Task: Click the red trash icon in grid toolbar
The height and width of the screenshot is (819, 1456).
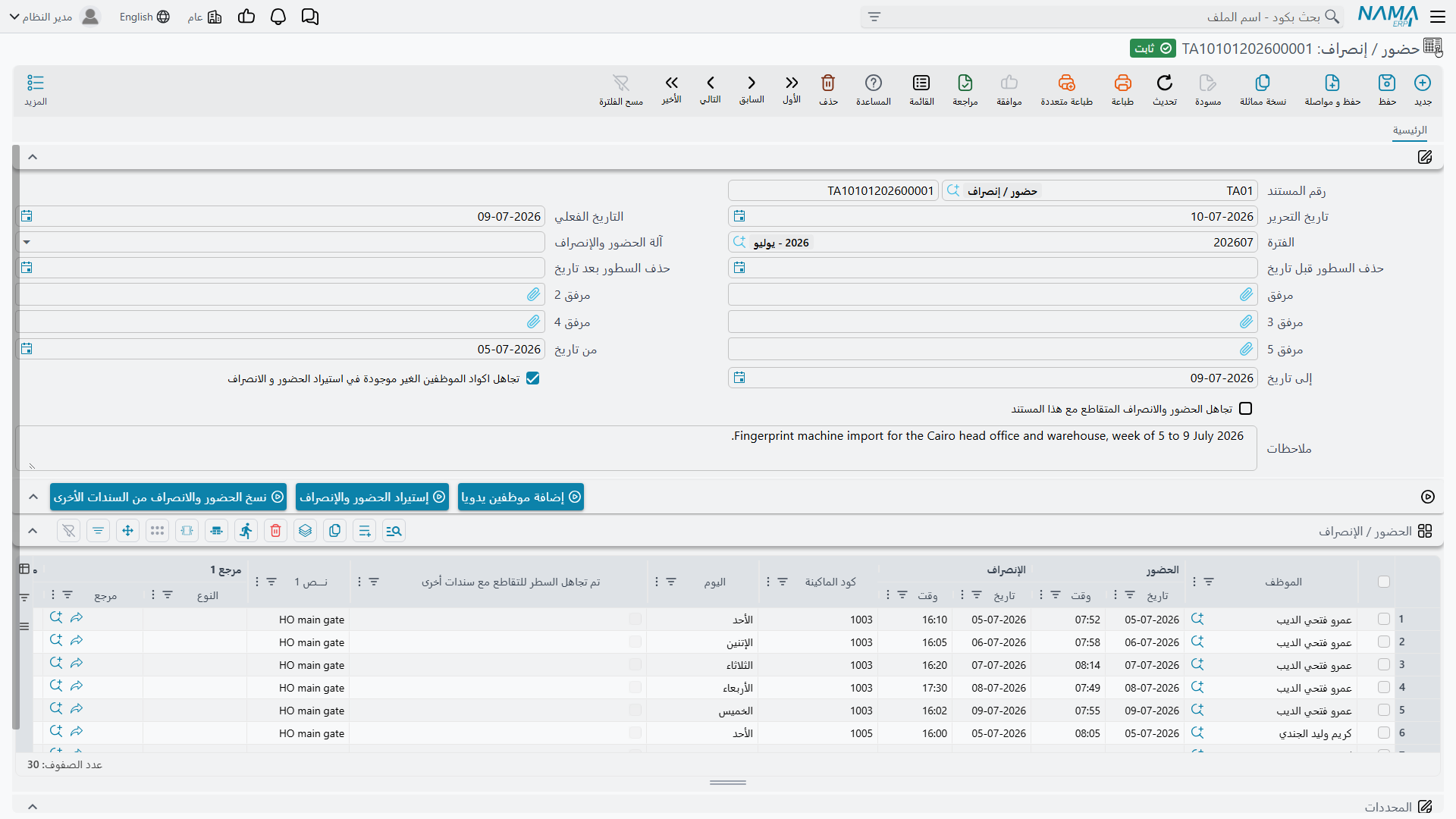Action: [276, 531]
